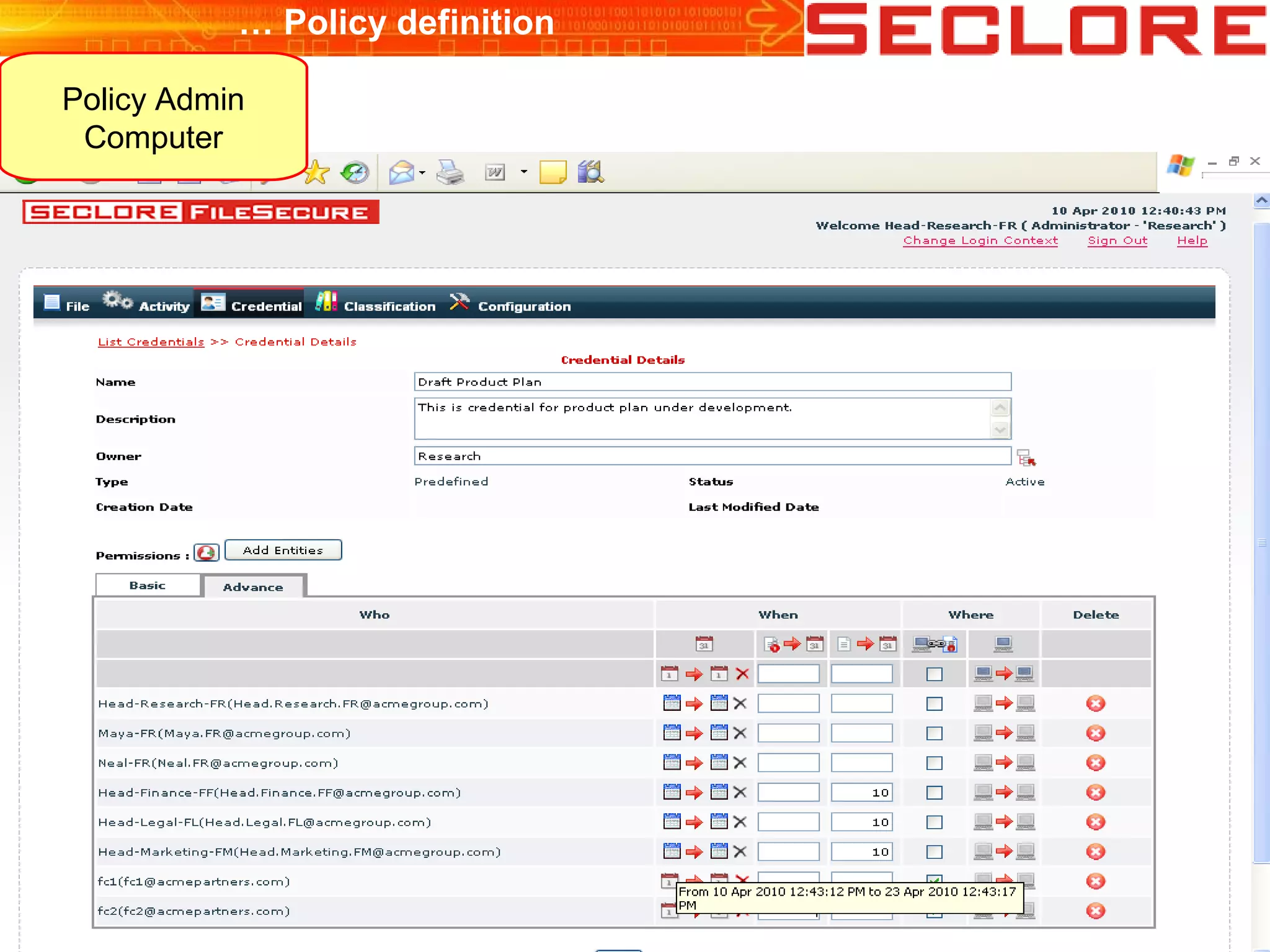Delete the Neal-FR permission row
The image size is (1270, 952).
click(x=1096, y=763)
